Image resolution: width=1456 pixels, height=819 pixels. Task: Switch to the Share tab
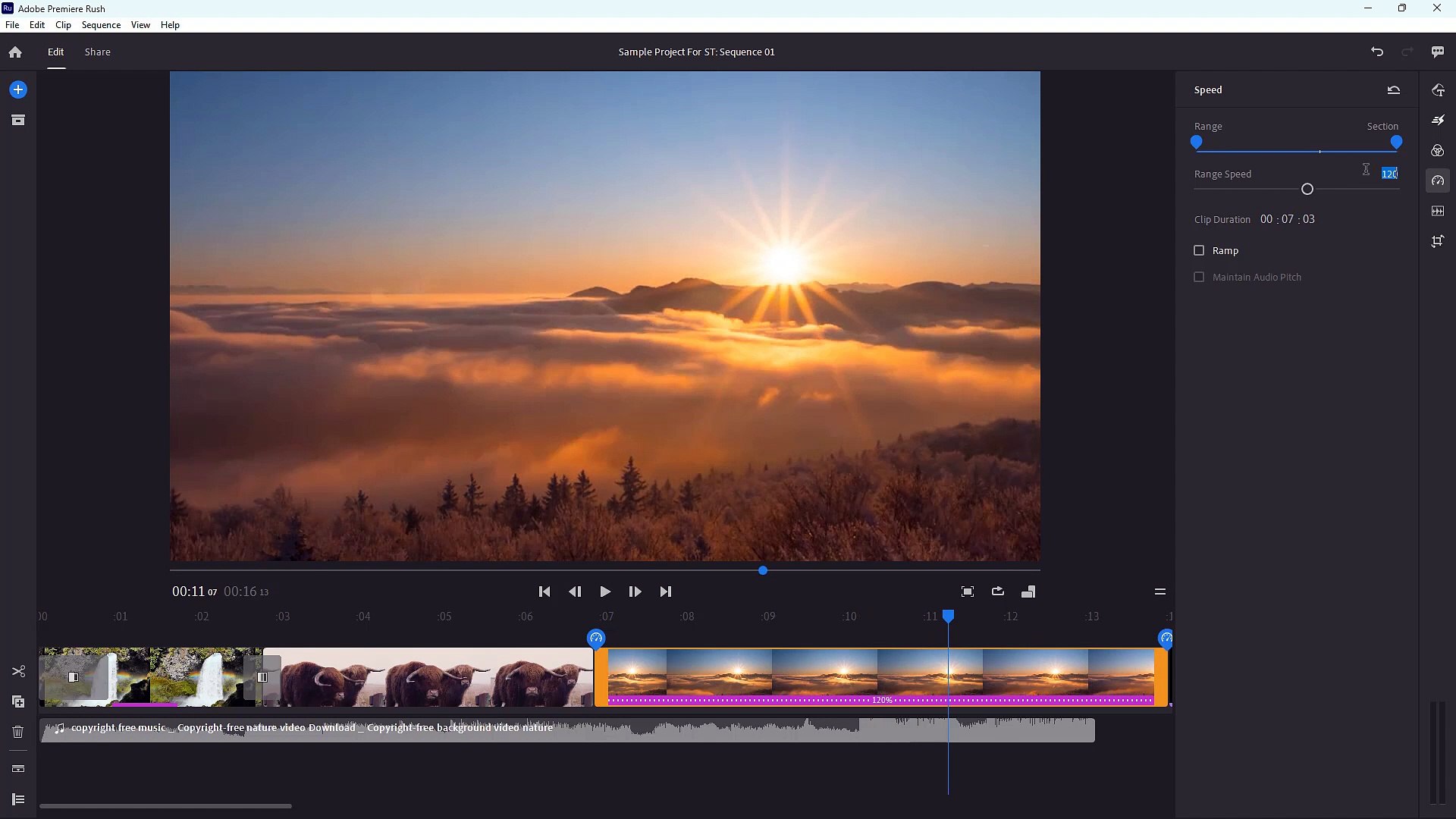97,52
